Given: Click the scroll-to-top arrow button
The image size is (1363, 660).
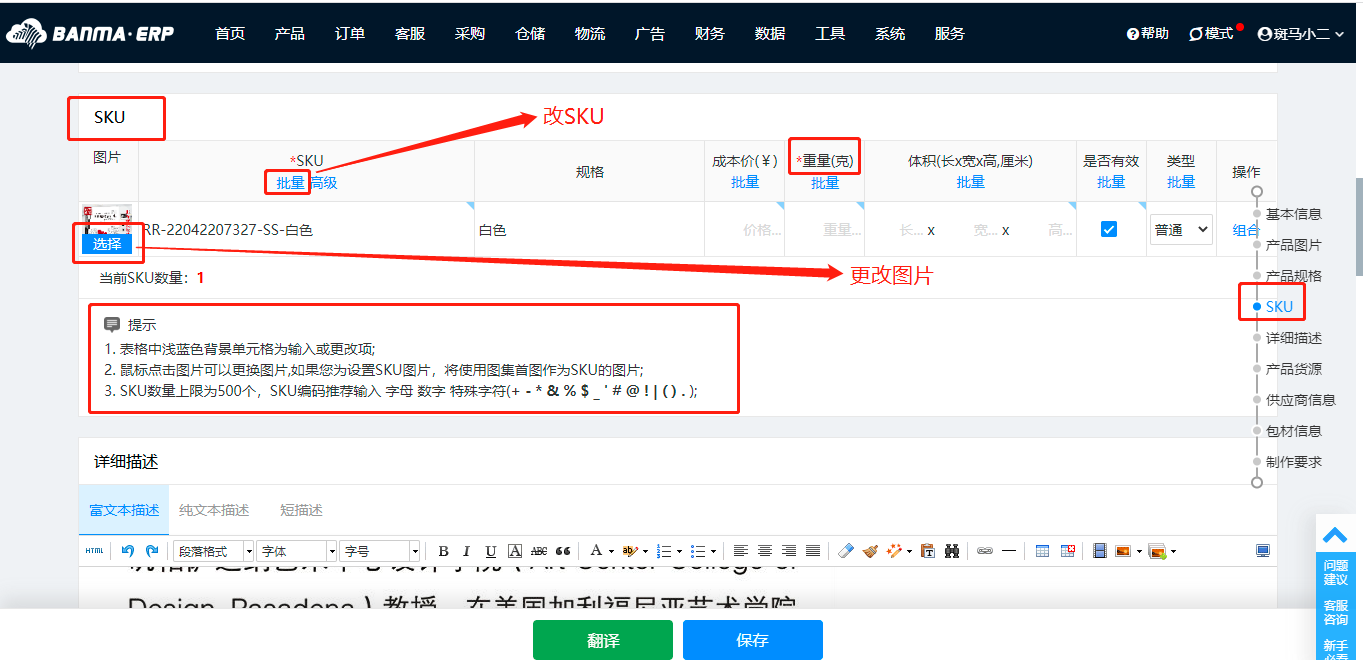Looking at the screenshot, I should click(x=1335, y=535).
